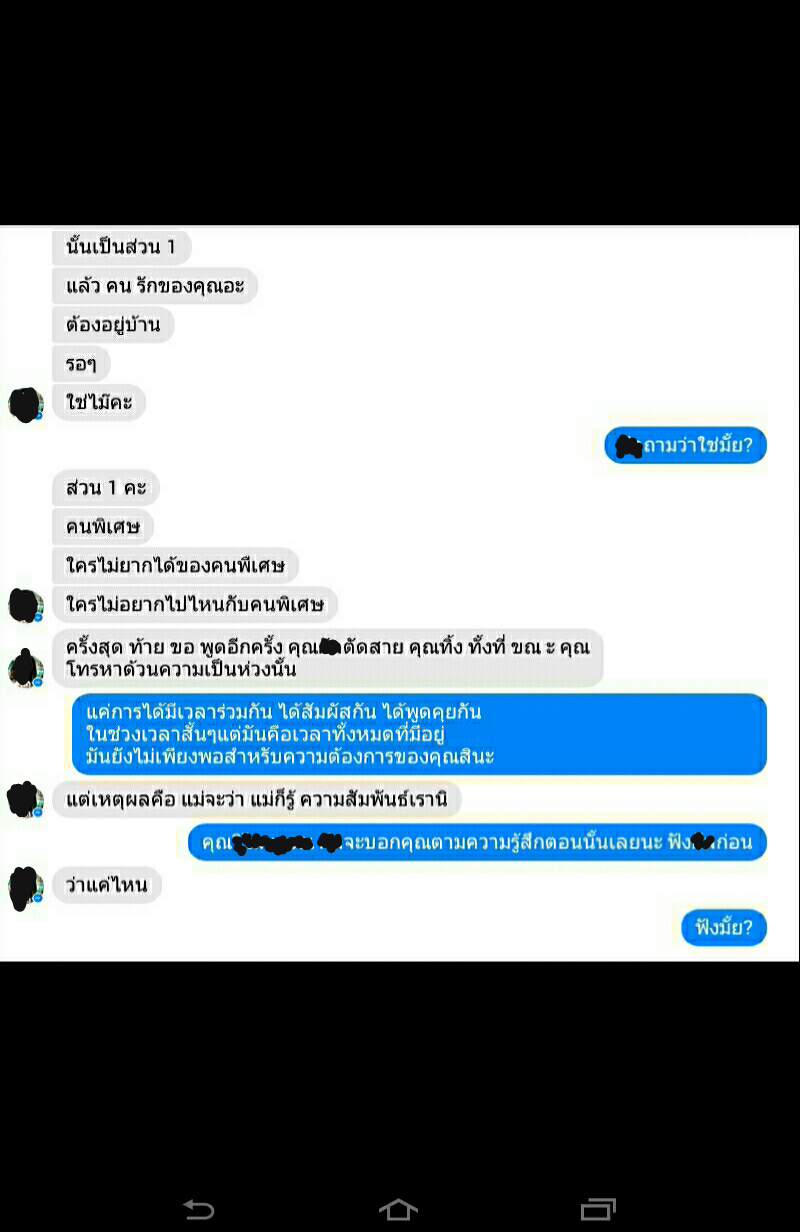Select the 'ใช่ไม้คะ' message bubble
This screenshot has height=1232, width=800.
[x=99, y=403]
